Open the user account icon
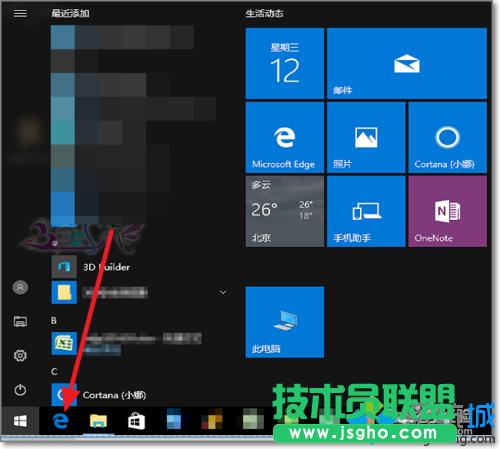Screen dimensions: 500x449 point(20,287)
